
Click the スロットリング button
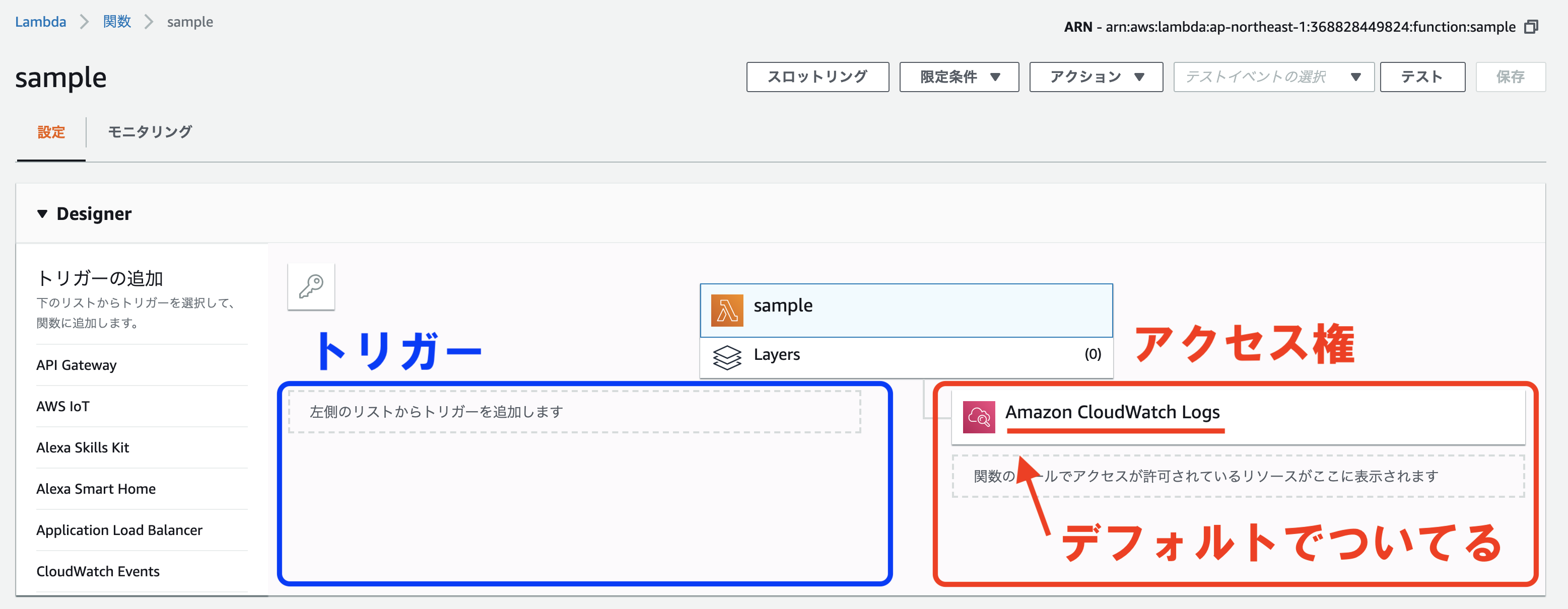point(817,77)
